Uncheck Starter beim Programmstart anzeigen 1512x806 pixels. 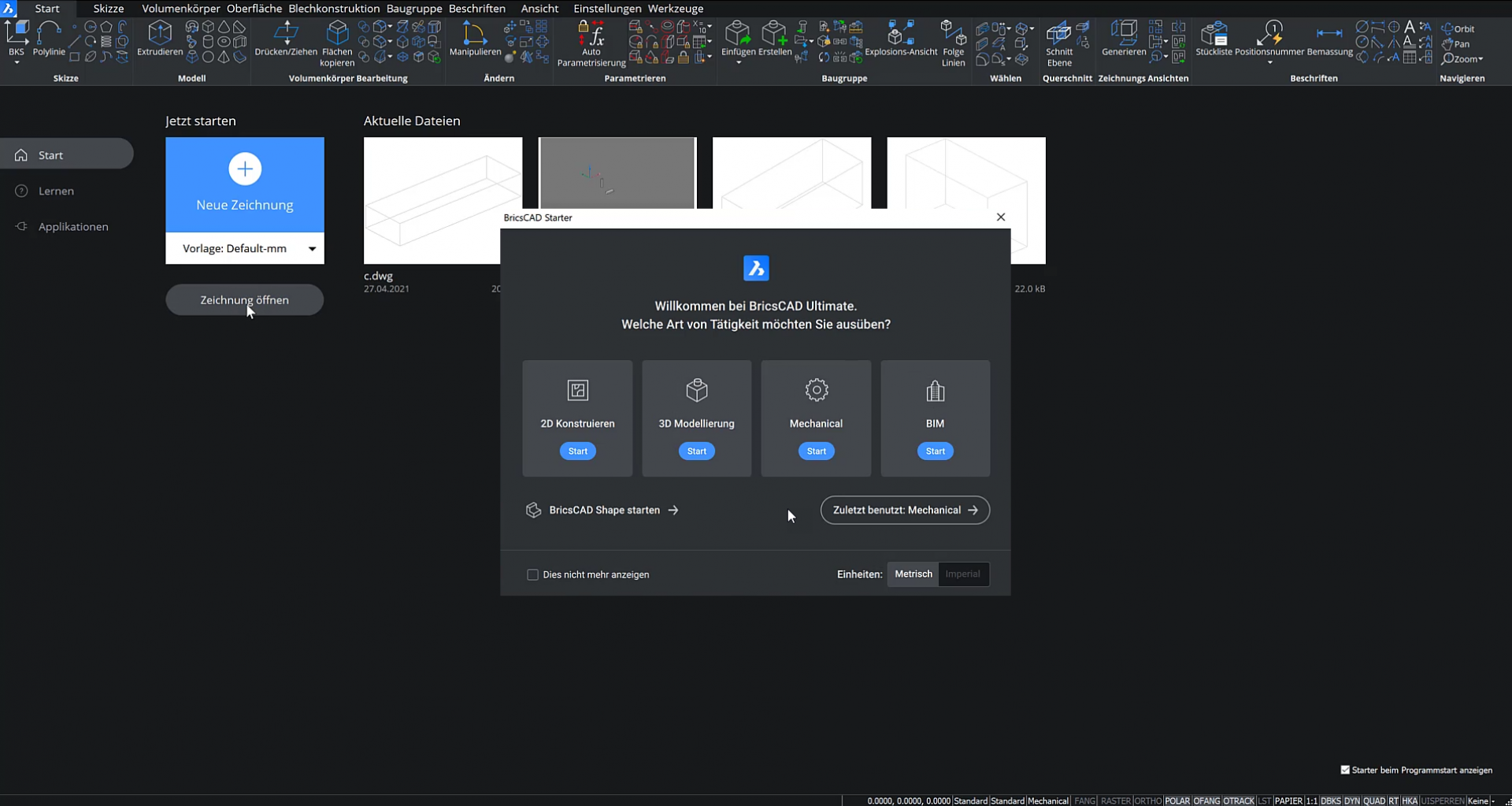[x=1345, y=770]
